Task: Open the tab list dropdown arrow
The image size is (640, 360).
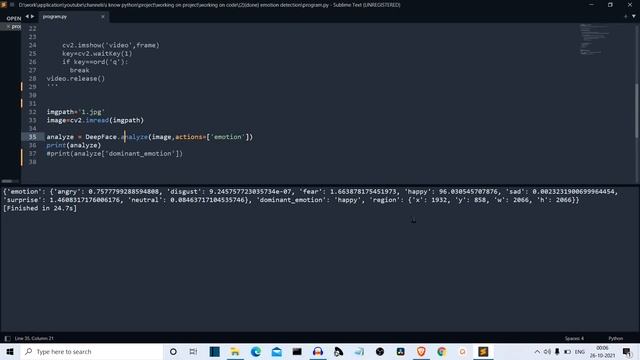Action: (633, 17)
